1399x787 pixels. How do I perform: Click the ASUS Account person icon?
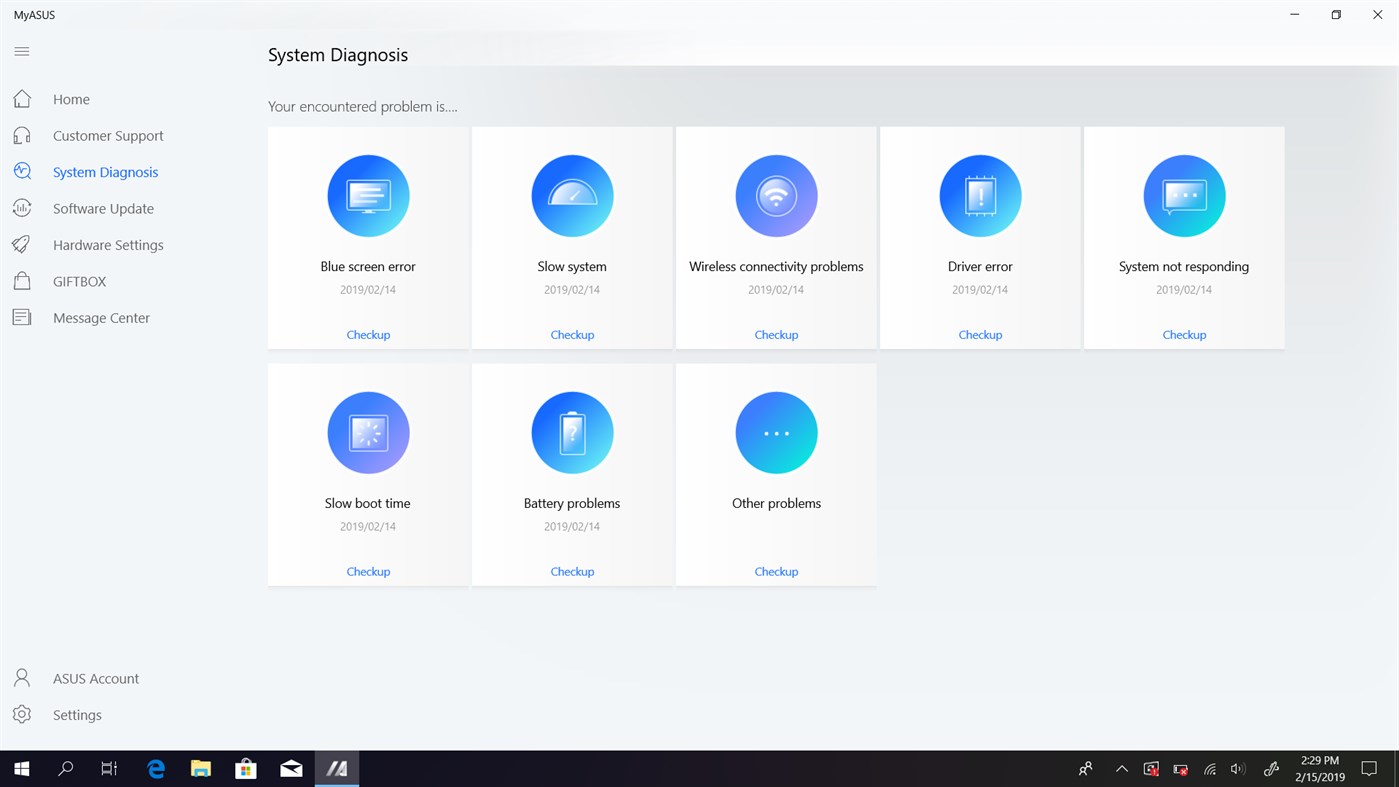pyautogui.click(x=22, y=678)
